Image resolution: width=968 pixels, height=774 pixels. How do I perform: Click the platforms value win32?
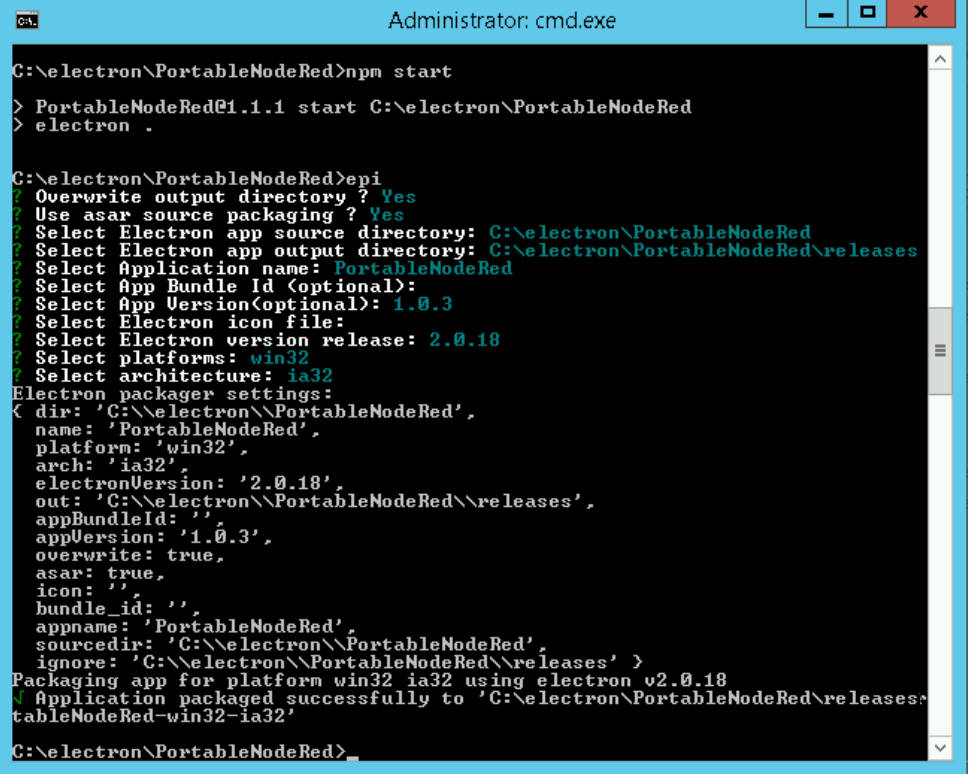pos(279,359)
